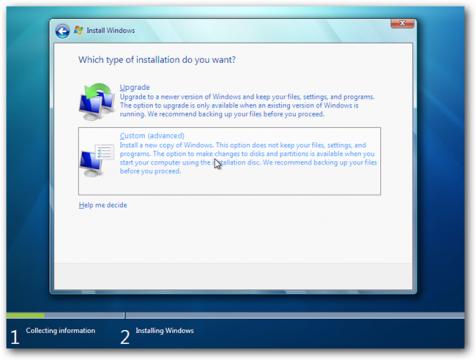
Task: Click the Windows flag logo in title bar
Action: tap(79, 30)
